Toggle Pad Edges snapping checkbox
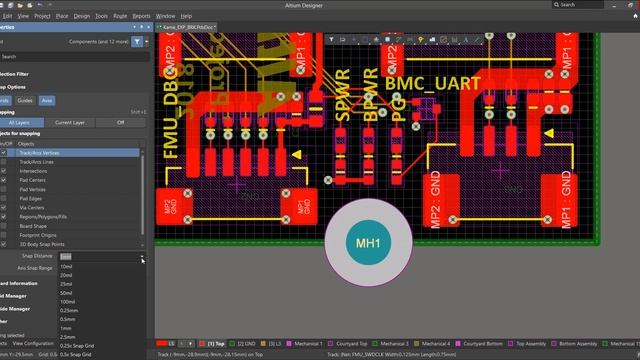Screen dimensions: 640x360 [x=4, y=198]
